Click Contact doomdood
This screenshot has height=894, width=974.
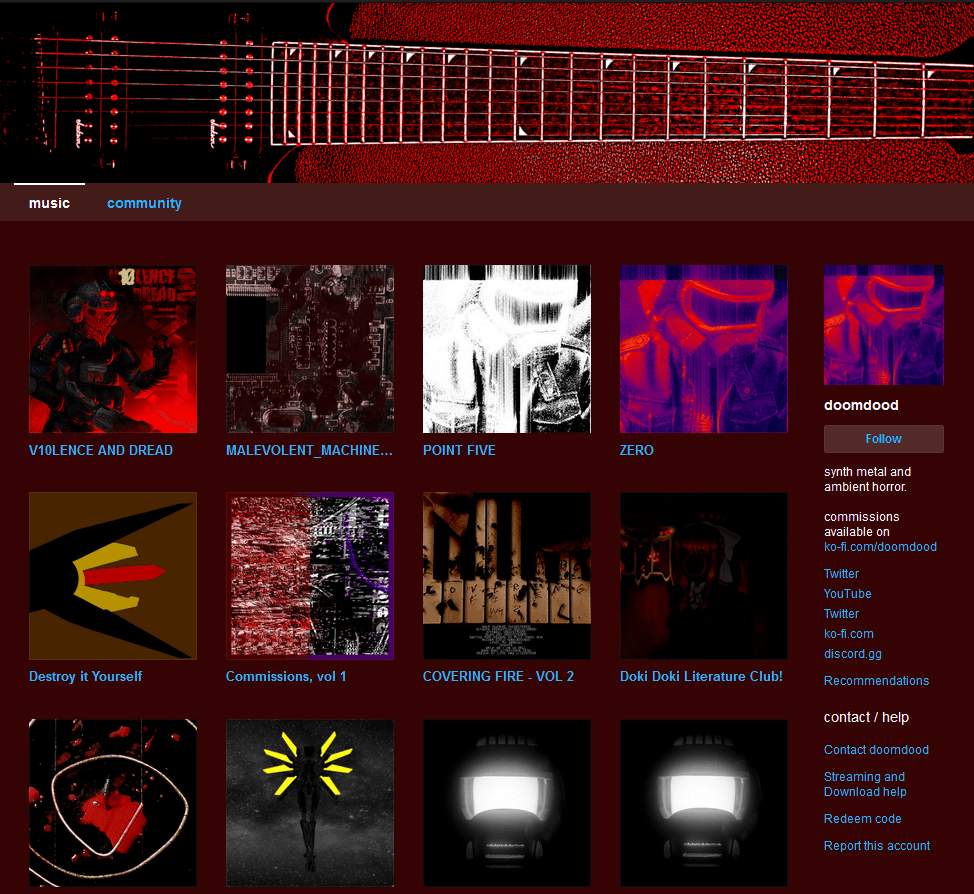click(x=876, y=750)
